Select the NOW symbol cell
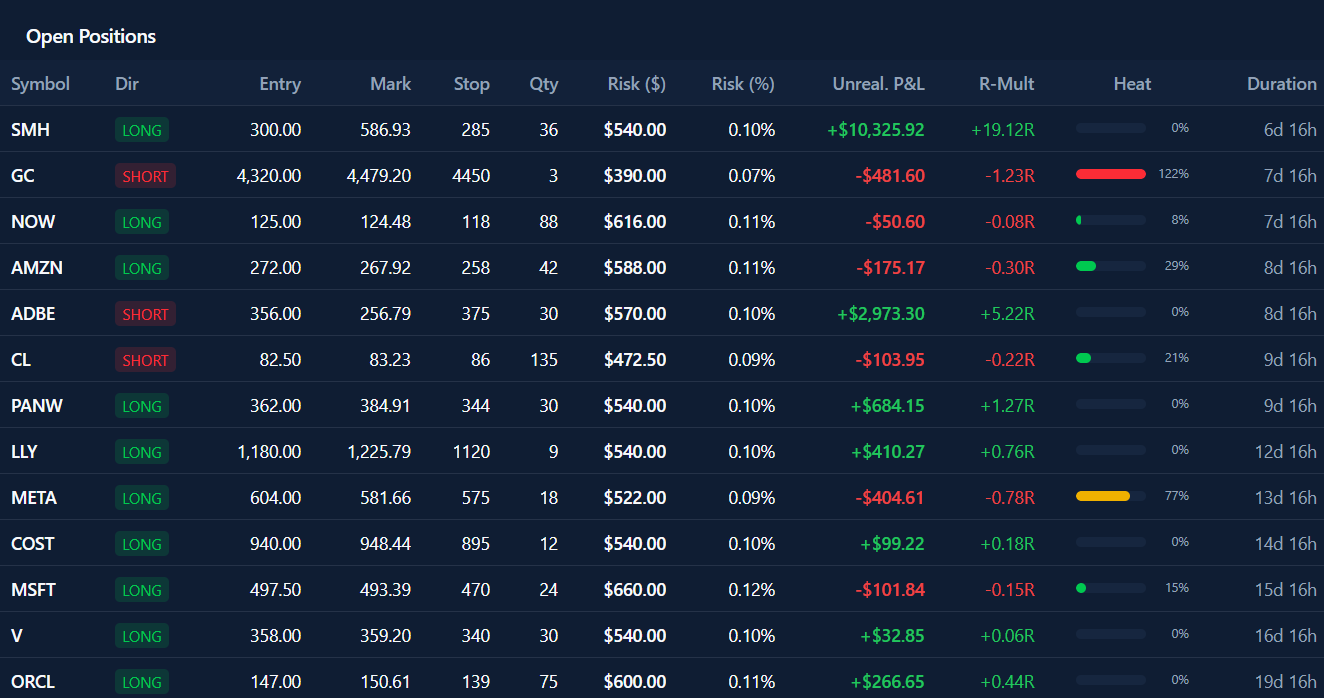Screen dimensions: 1324x698 click(33, 222)
